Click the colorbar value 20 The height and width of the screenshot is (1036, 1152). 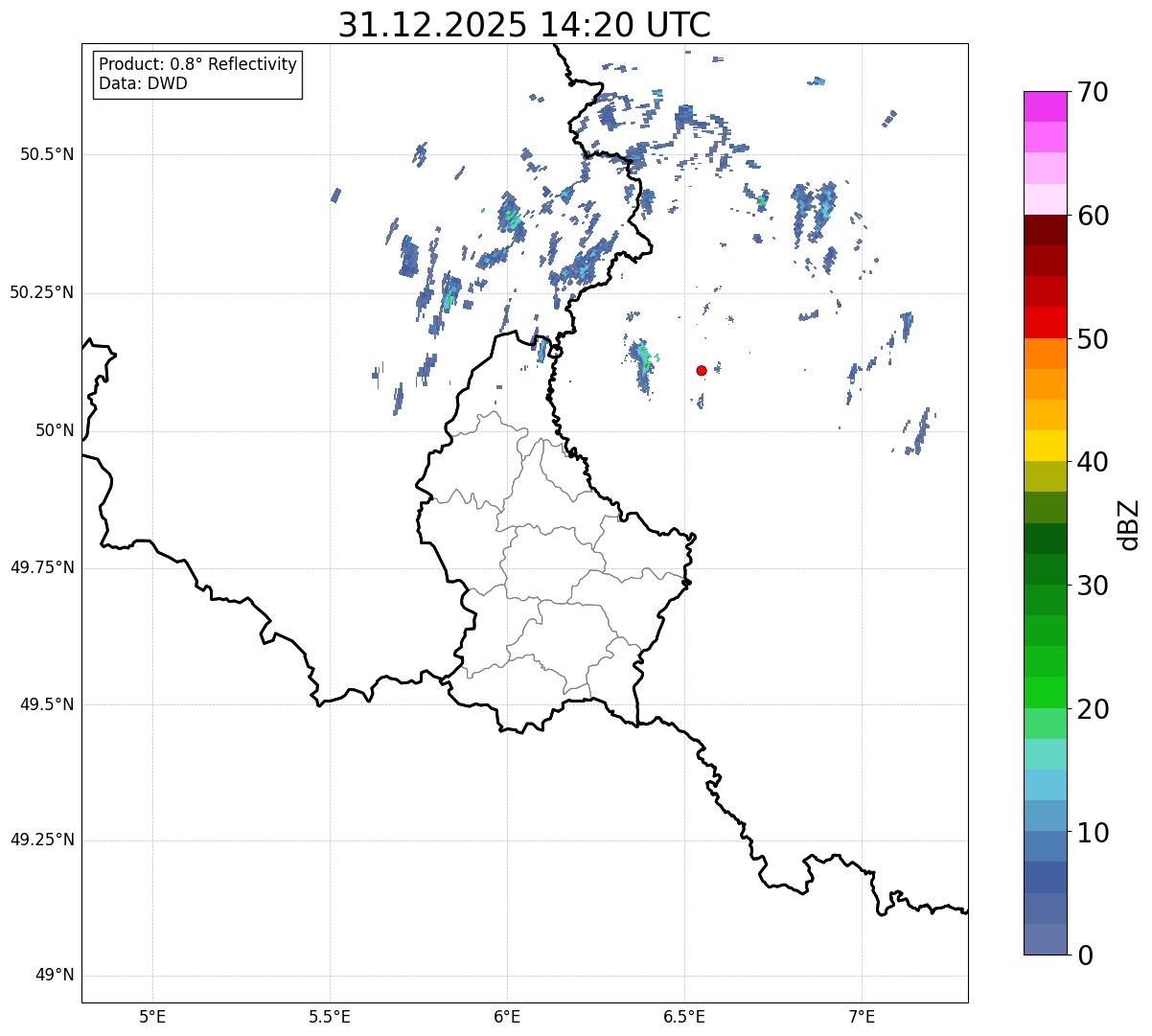coord(1093,709)
